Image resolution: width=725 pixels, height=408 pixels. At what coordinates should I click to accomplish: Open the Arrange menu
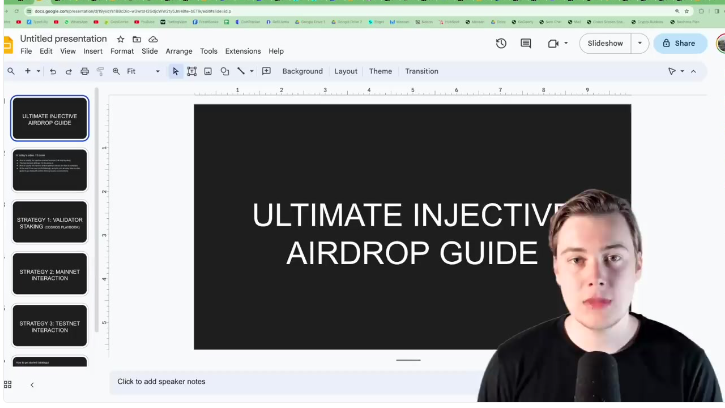[x=179, y=51]
